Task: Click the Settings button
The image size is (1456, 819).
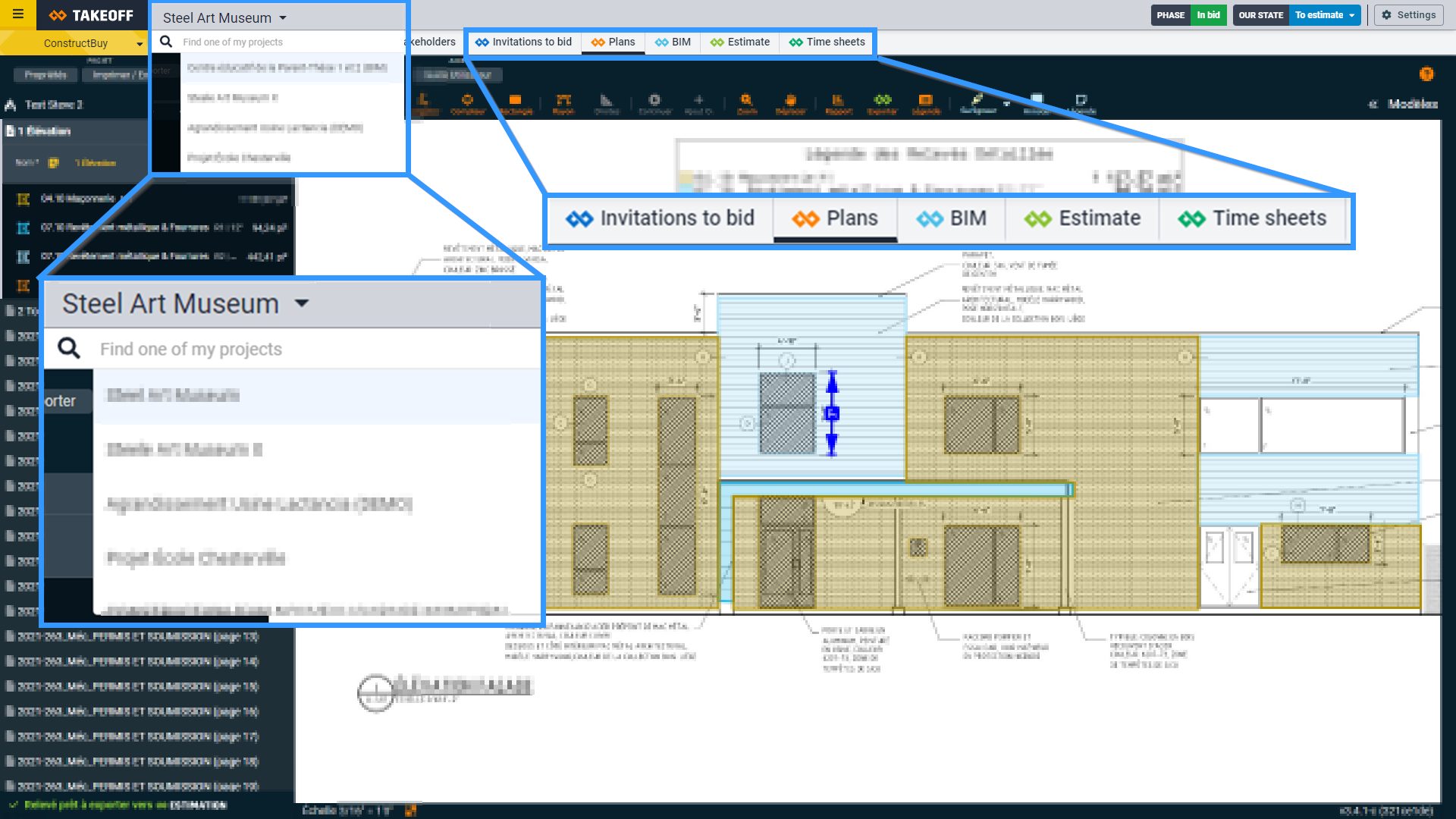Action: coord(1409,15)
